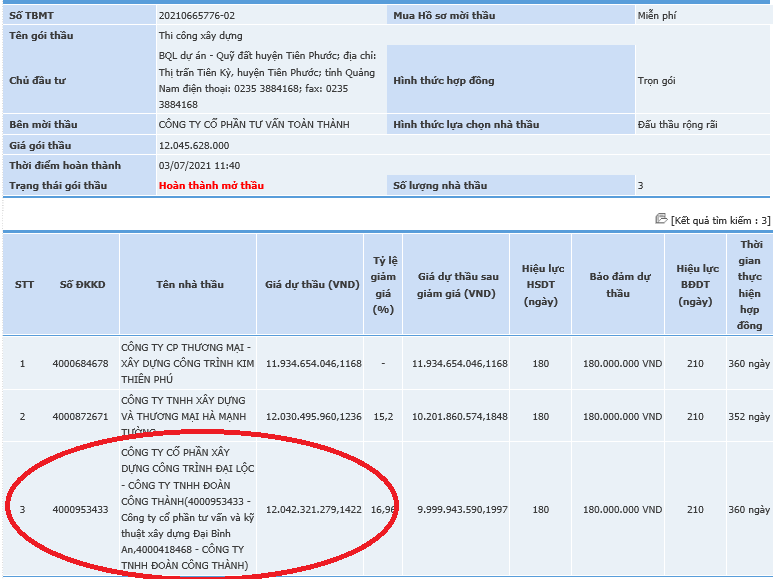774x579 pixels.
Task: Select the TBMT number 20210665776-02
Action: click(x=196, y=16)
